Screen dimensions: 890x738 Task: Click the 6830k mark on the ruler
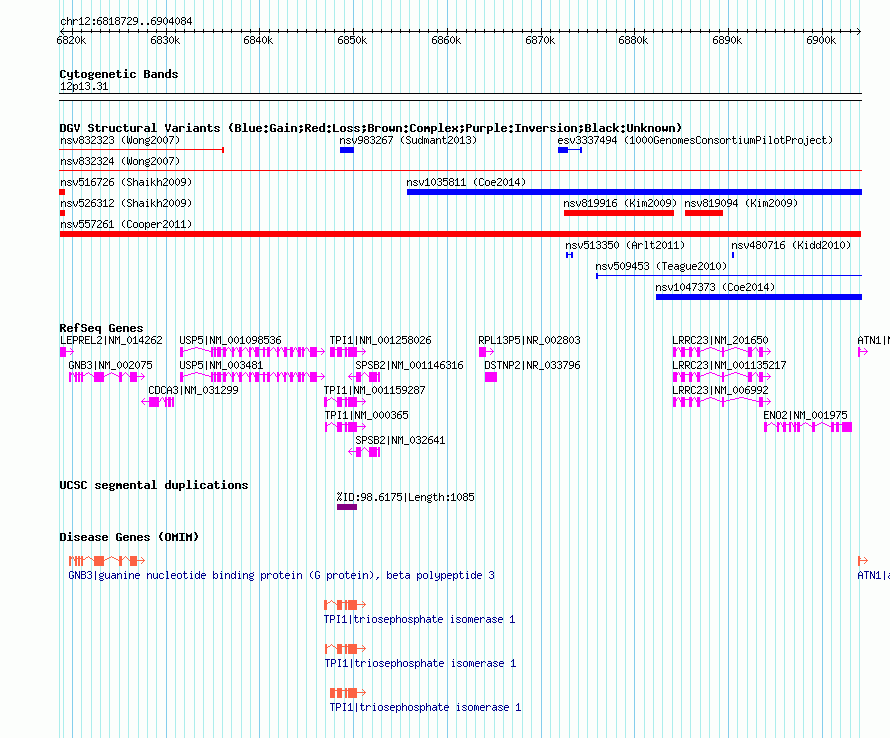pyautogui.click(x=165, y=40)
